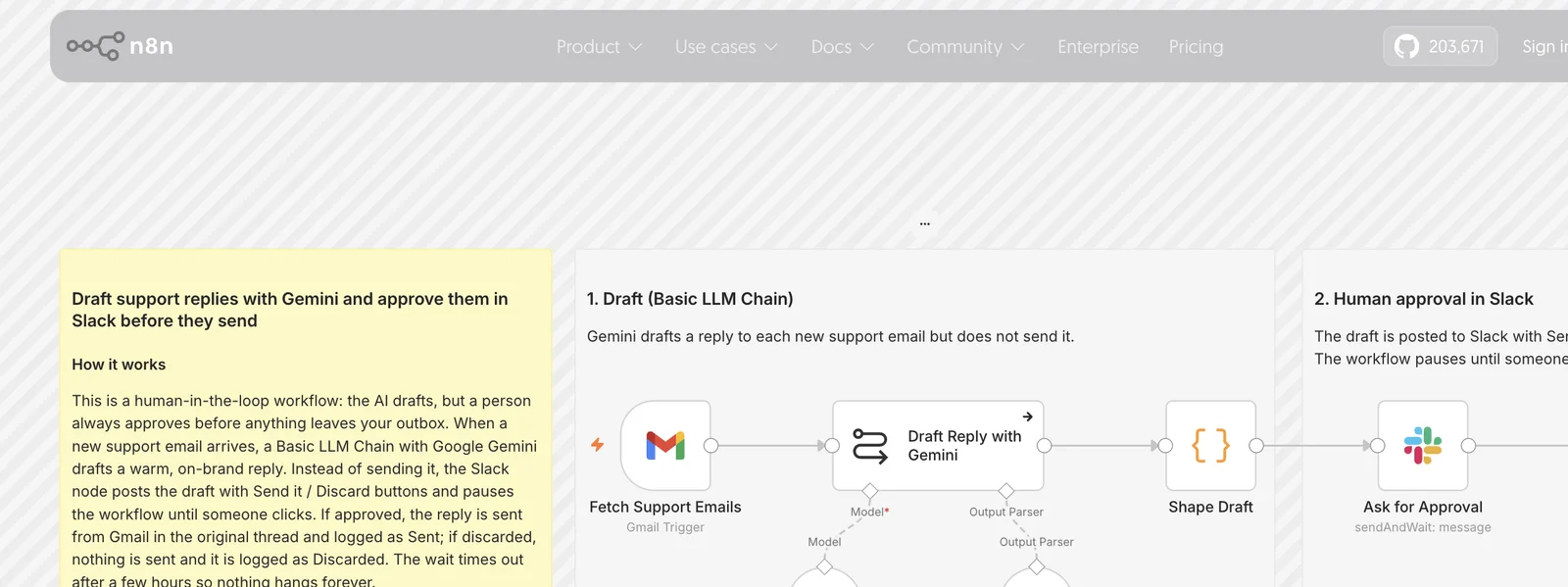Image resolution: width=1568 pixels, height=587 pixels.
Task: Click the lightning trigger icon
Action: [x=597, y=445]
